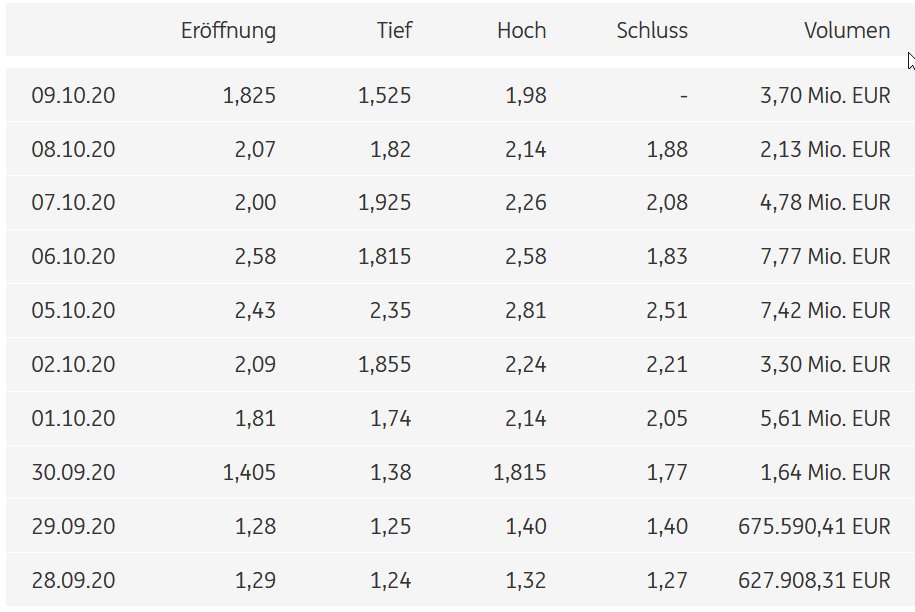The width and height of the screenshot is (915, 612).
Task: Click the Volumen column header
Action: pyautogui.click(x=846, y=31)
